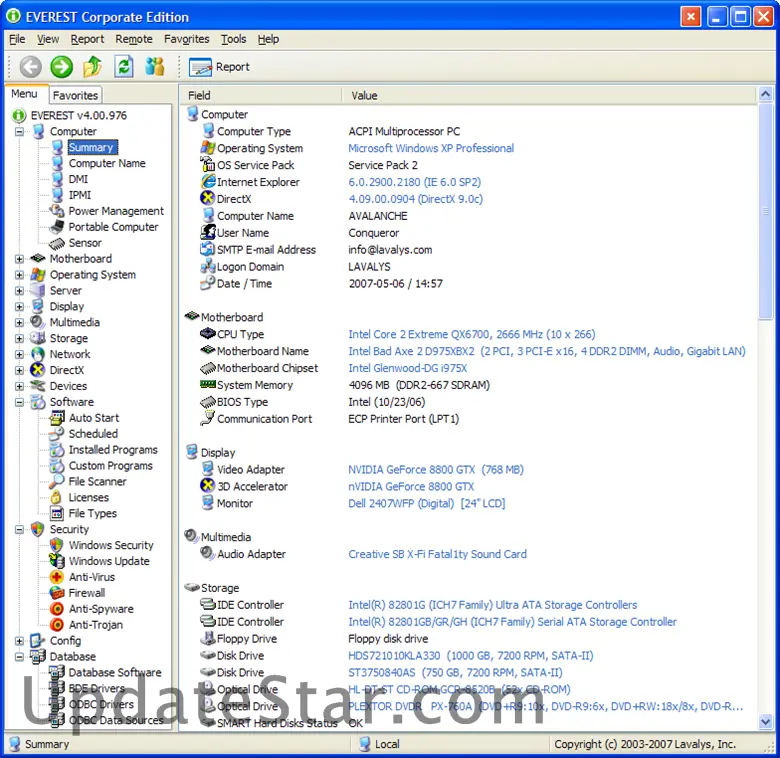Expand the Storage tree node

[19, 339]
